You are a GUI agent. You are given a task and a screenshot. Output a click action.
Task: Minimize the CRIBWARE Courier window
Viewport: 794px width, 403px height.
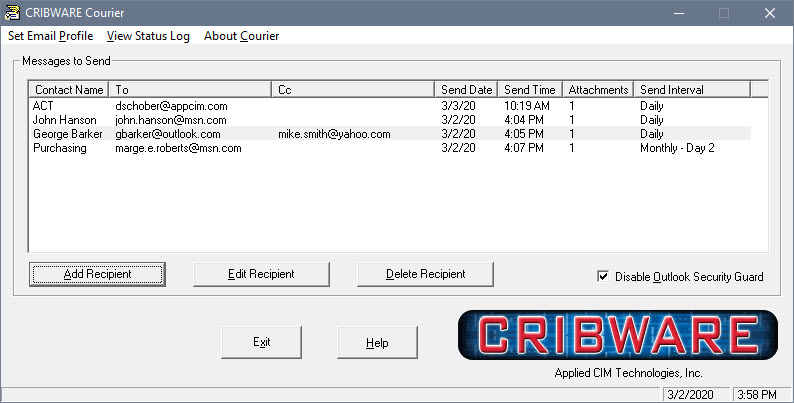[679, 13]
